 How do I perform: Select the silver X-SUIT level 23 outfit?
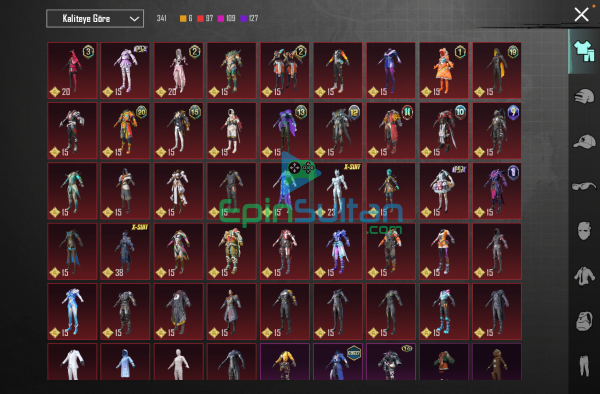coord(338,191)
